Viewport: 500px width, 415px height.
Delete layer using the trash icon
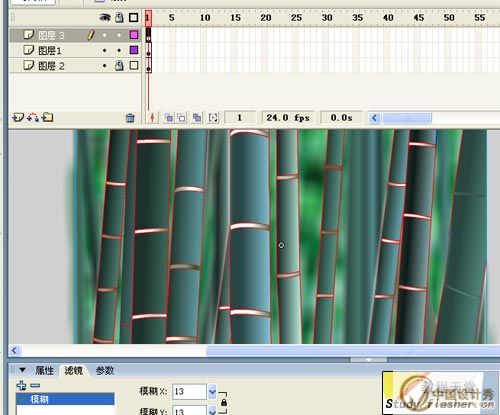click(x=130, y=118)
